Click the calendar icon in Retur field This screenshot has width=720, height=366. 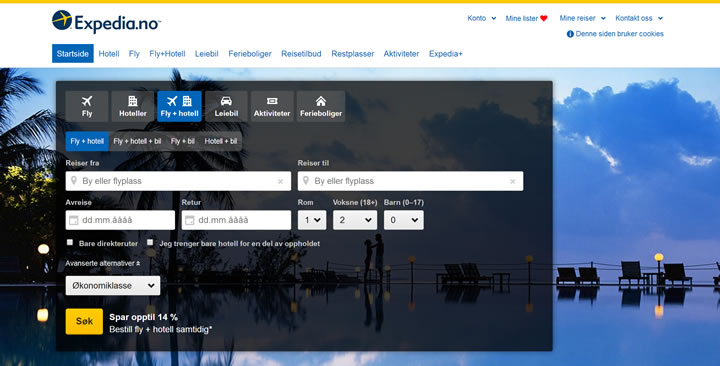click(190, 220)
